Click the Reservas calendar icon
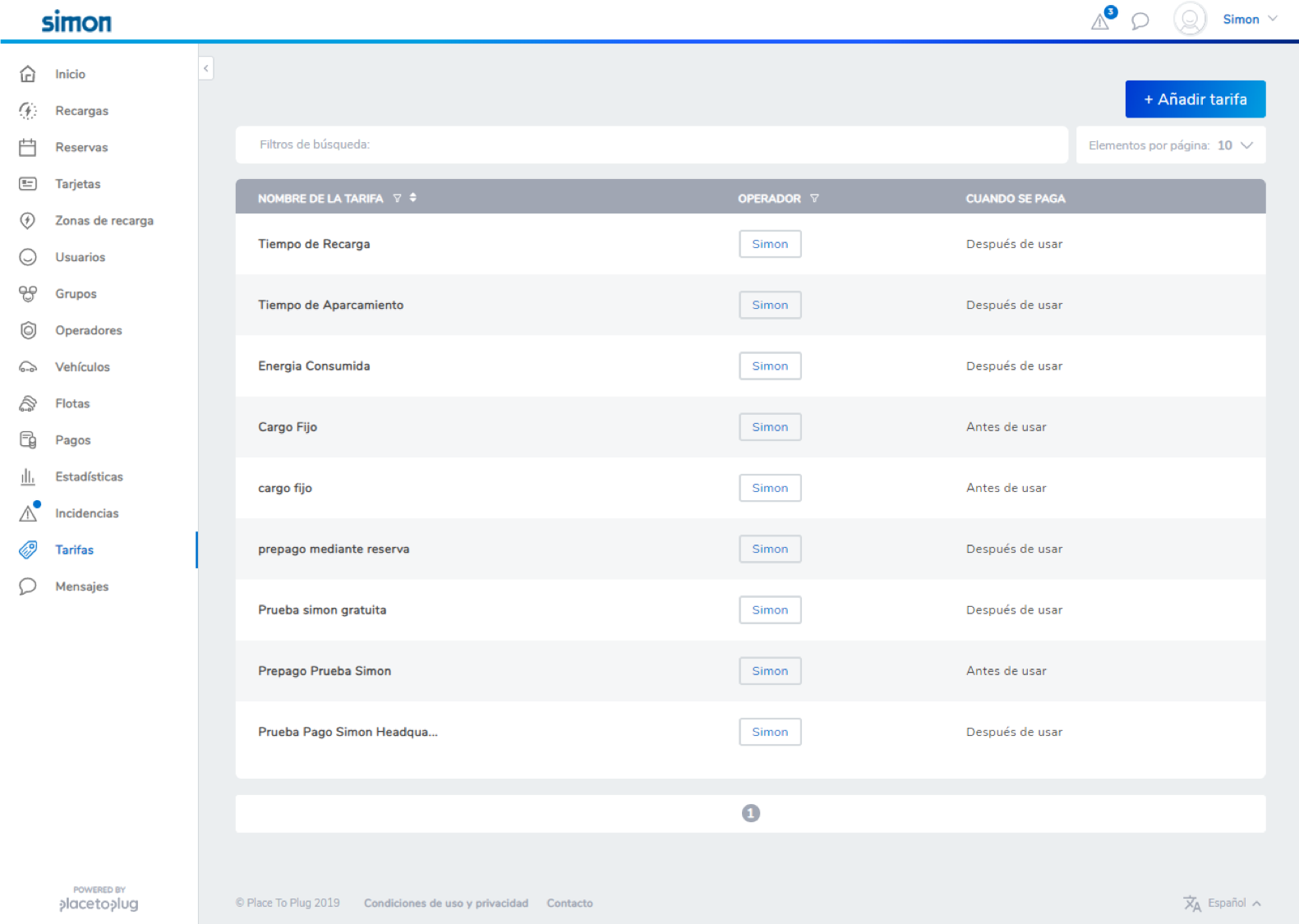The image size is (1299, 924). (x=28, y=147)
